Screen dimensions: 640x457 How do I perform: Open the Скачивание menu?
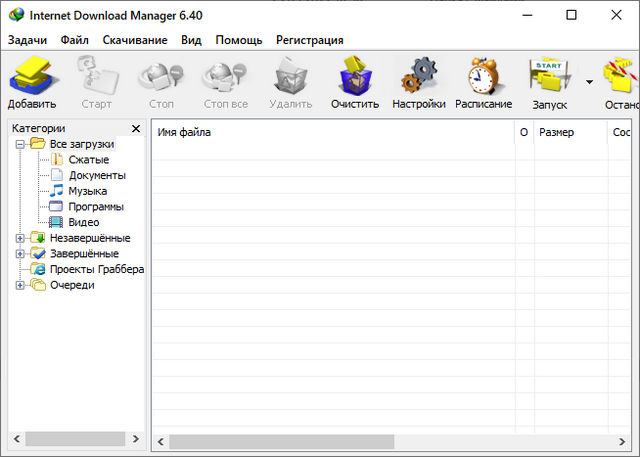tap(134, 40)
